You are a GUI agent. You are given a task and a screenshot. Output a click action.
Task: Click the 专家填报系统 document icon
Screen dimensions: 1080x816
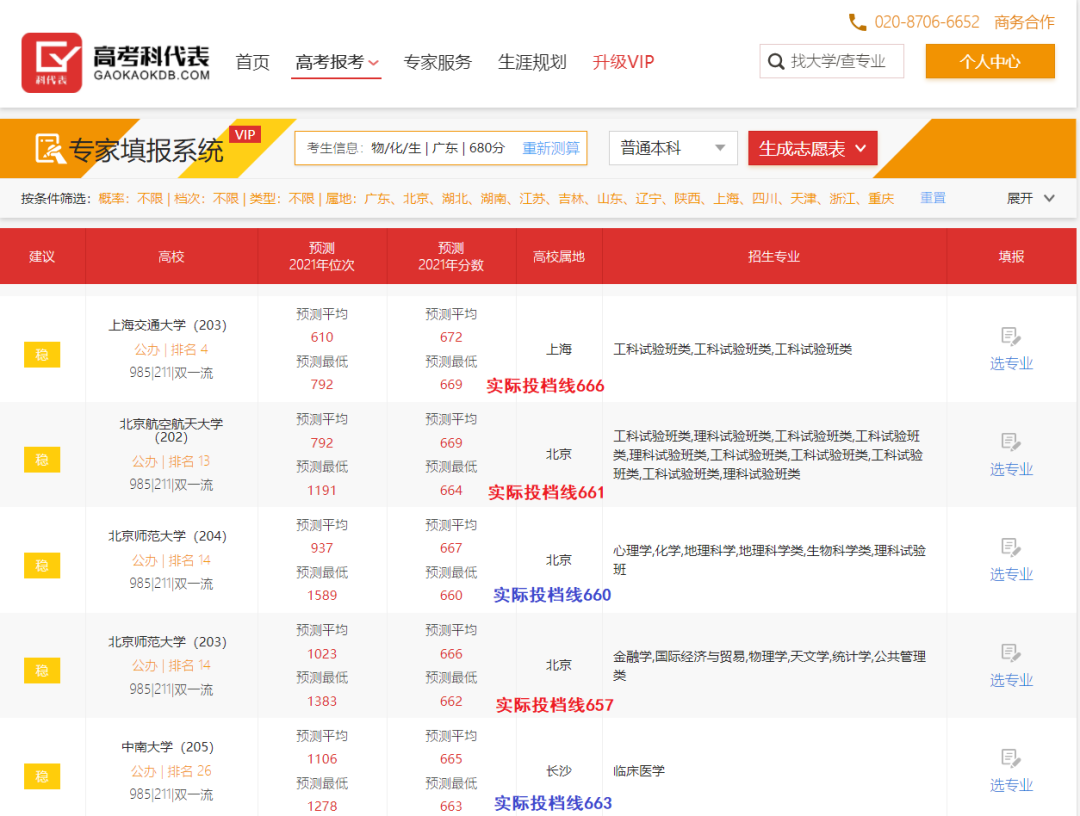pyautogui.click(x=50, y=148)
